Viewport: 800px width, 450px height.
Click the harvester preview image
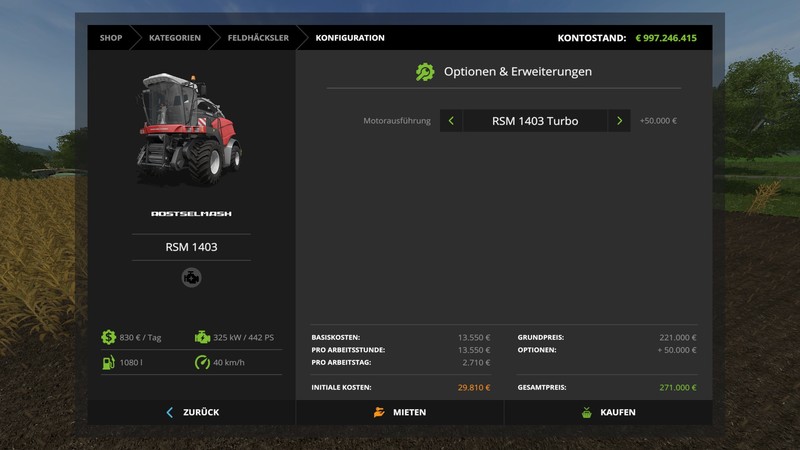pos(190,130)
